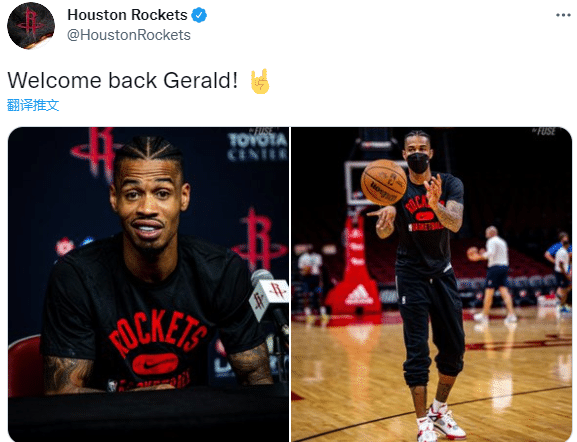Click the Toyota Center logo in left photo
The height and width of the screenshot is (442, 577).
tap(257, 145)
